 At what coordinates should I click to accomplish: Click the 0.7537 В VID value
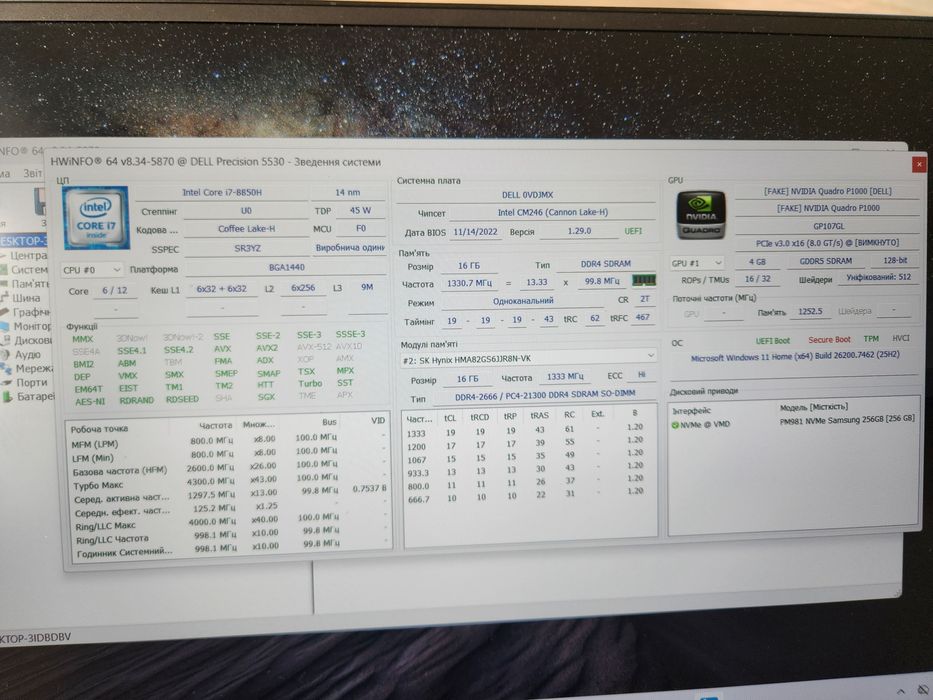[x=369, y=489]
